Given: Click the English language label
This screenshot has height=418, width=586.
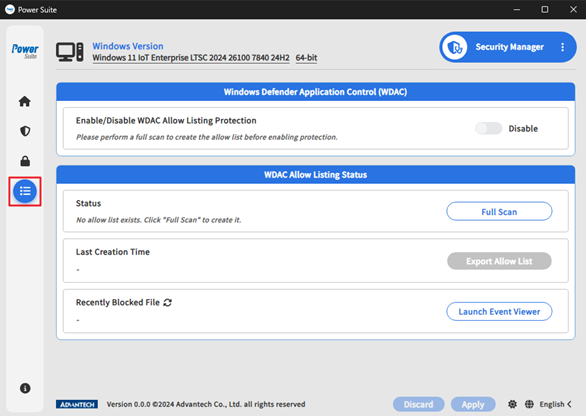Looking at the screenshot, I should (552, 404).
